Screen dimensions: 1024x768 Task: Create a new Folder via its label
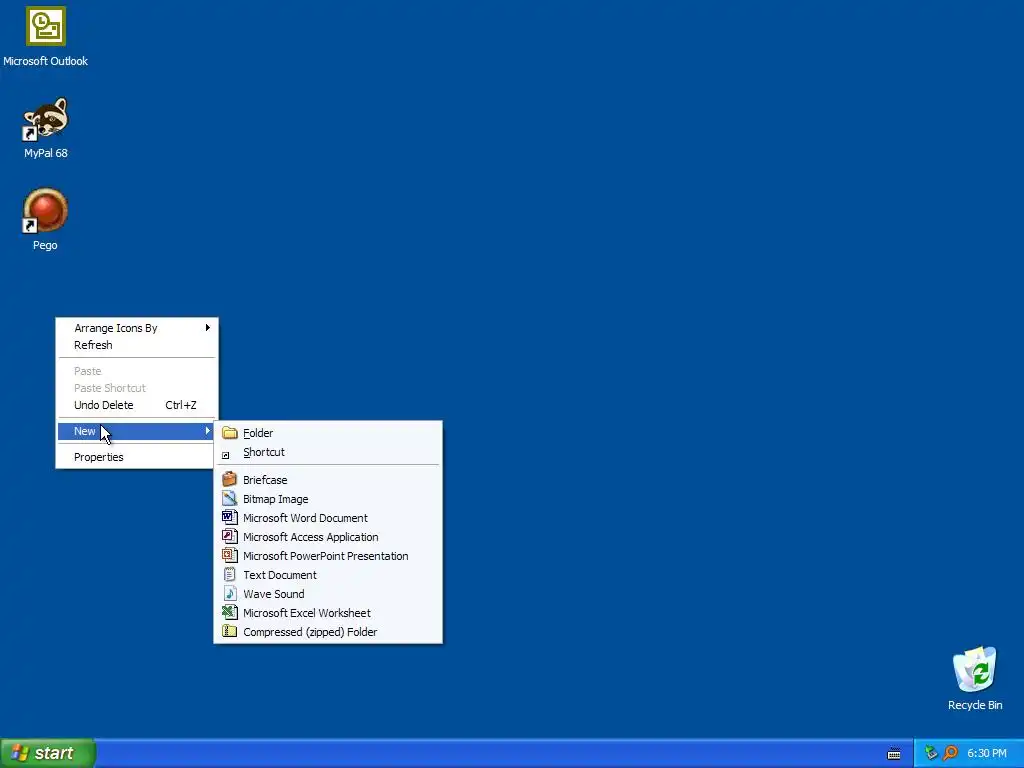pyautogui.click(x=258, y=433)
